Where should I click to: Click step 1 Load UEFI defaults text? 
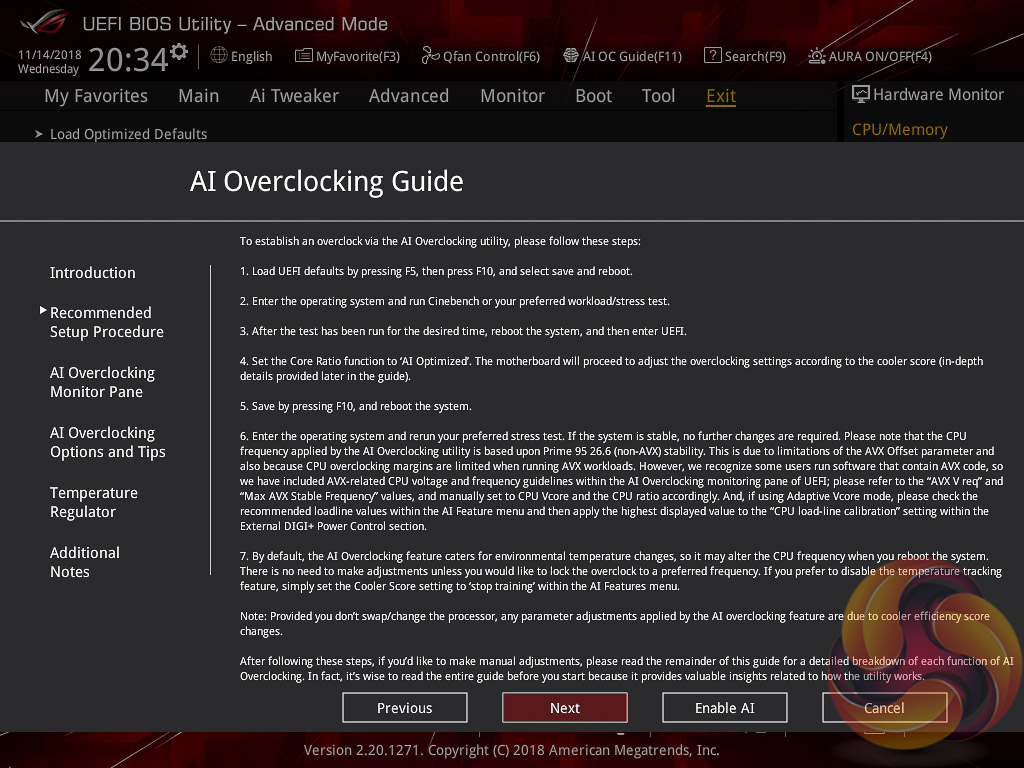point(436,271)
